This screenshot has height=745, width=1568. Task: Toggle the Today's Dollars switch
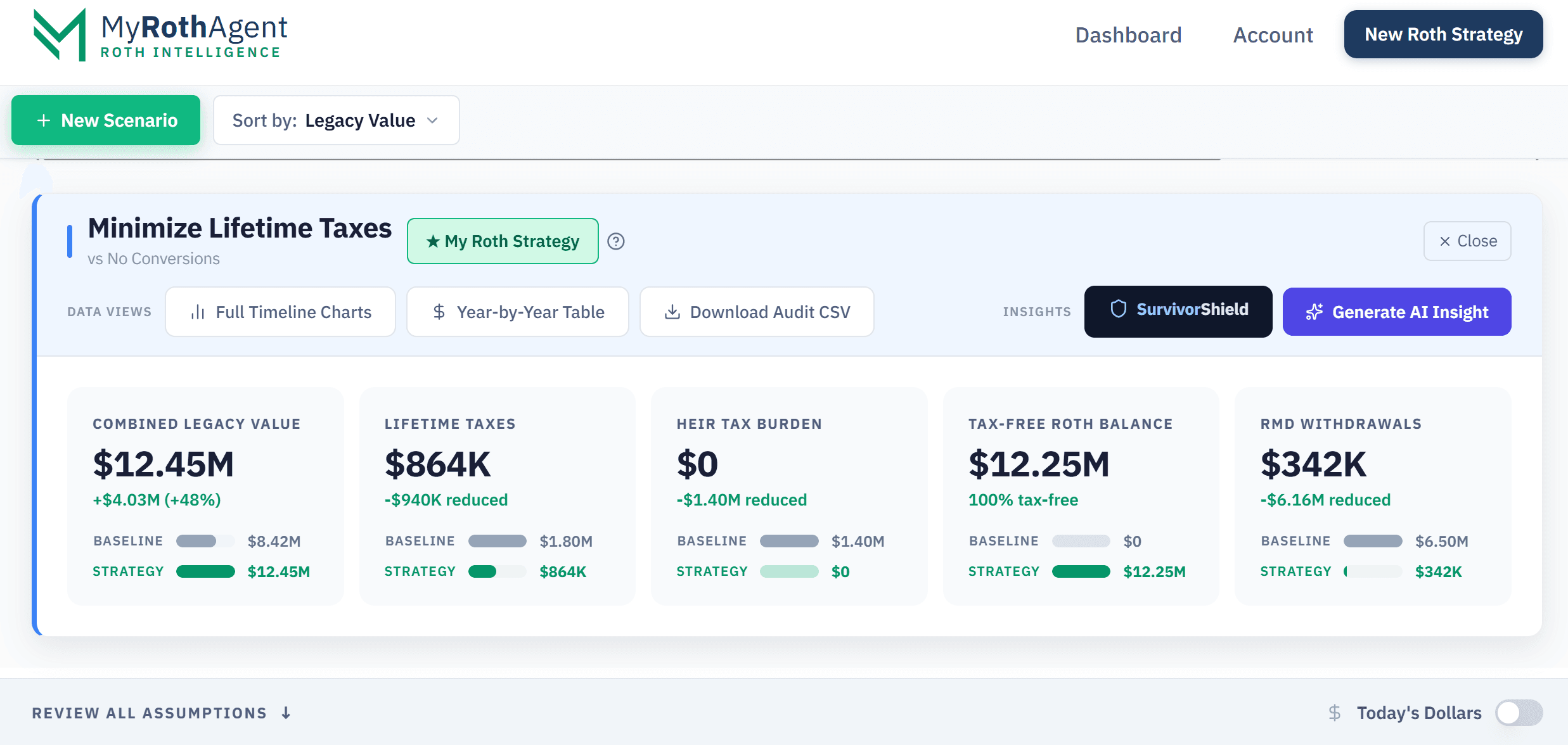pos(1519,713)
